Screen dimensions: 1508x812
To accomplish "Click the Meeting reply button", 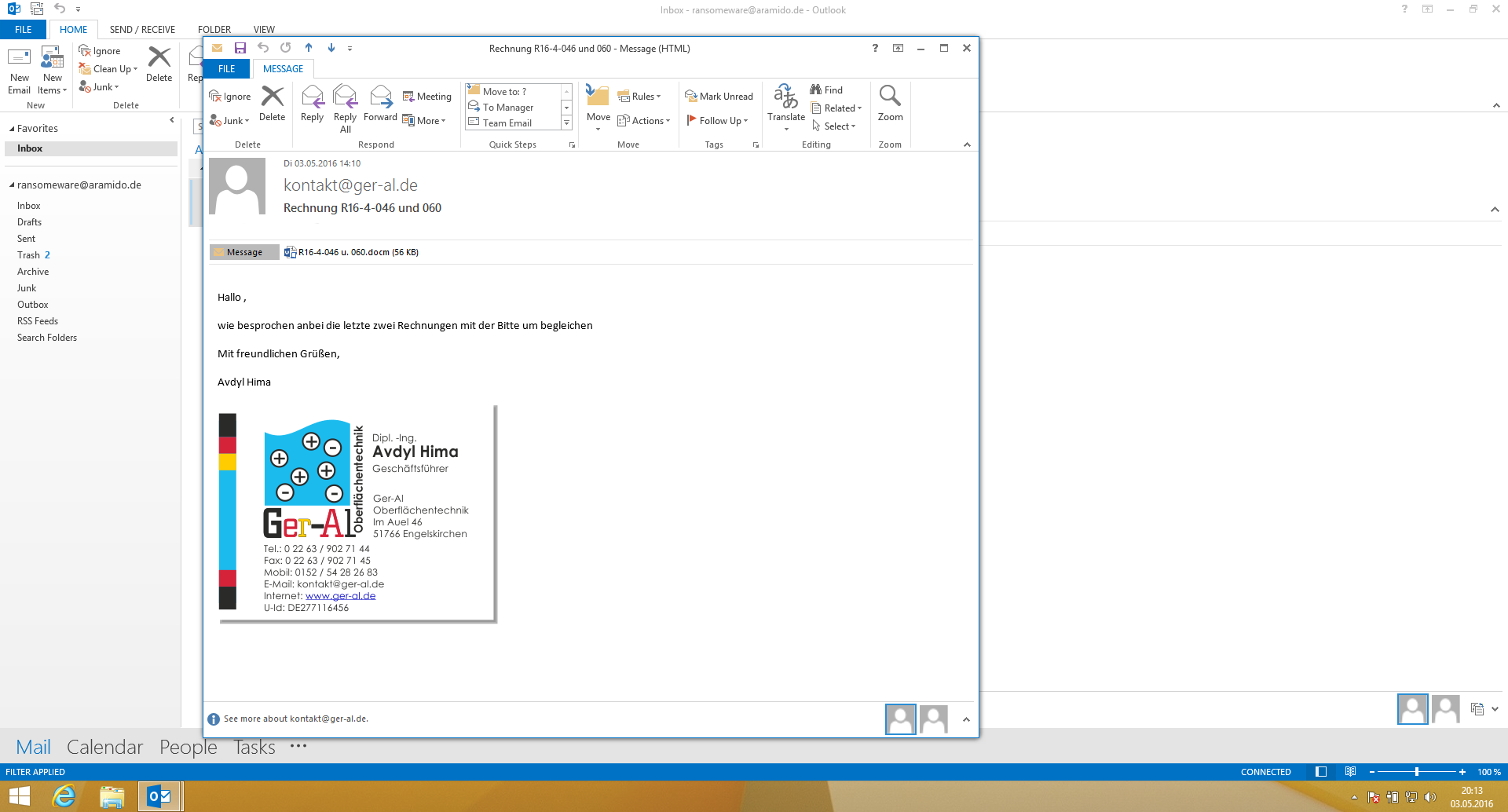I will [426, 97].
